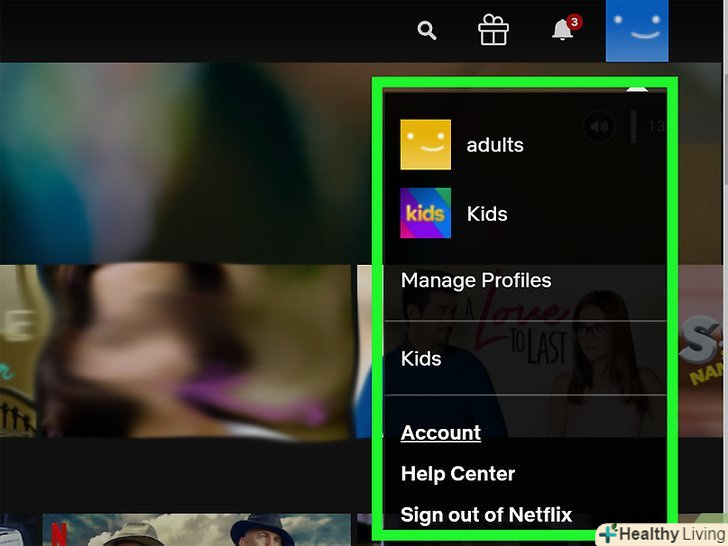Select the colorful kids profile avatar
This screenshot has width=728, height=546.
tap(425, 213)
